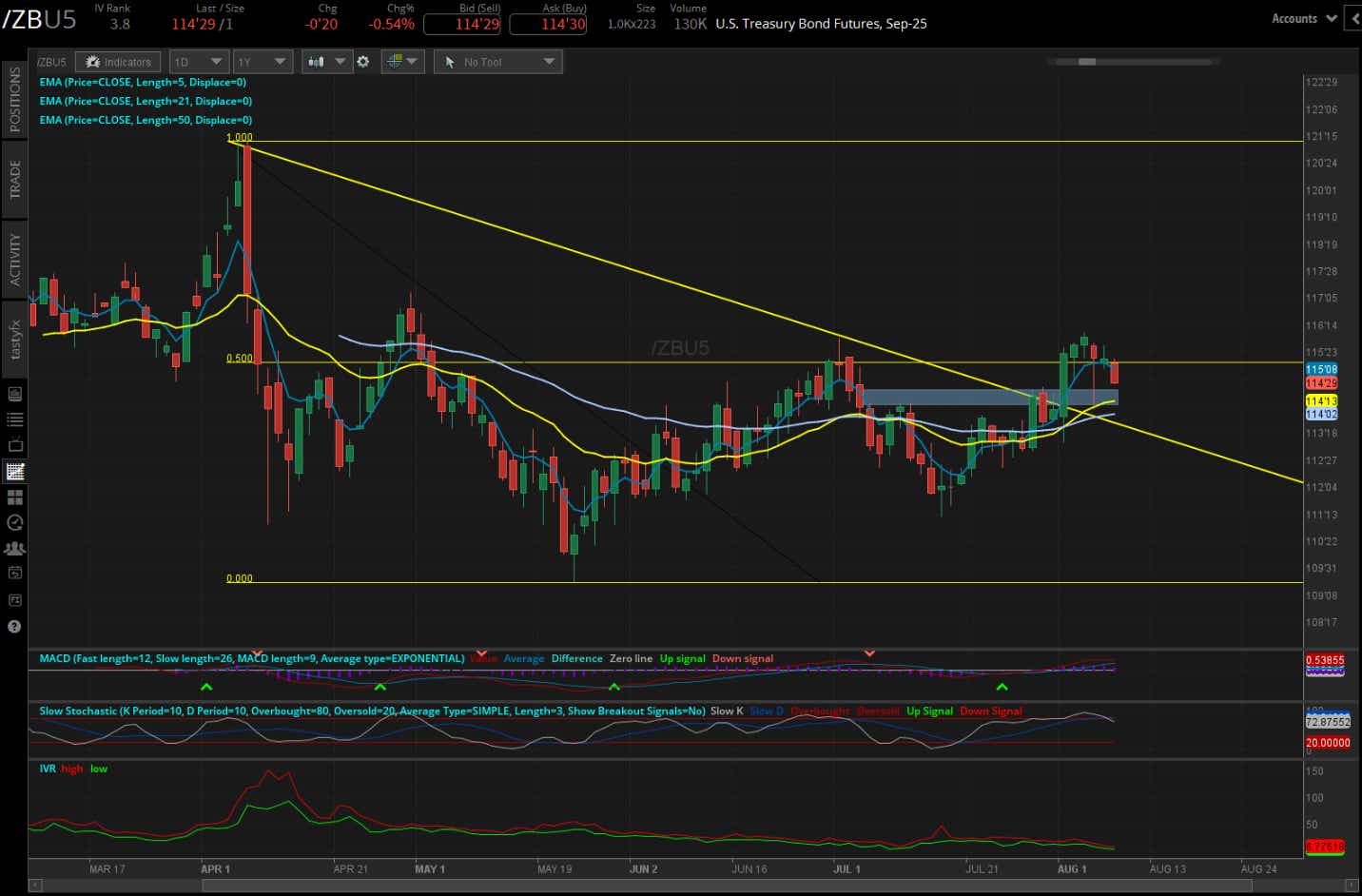
Task: Open the watchlist icon in the left sidebar
Action: click(13, 419)
